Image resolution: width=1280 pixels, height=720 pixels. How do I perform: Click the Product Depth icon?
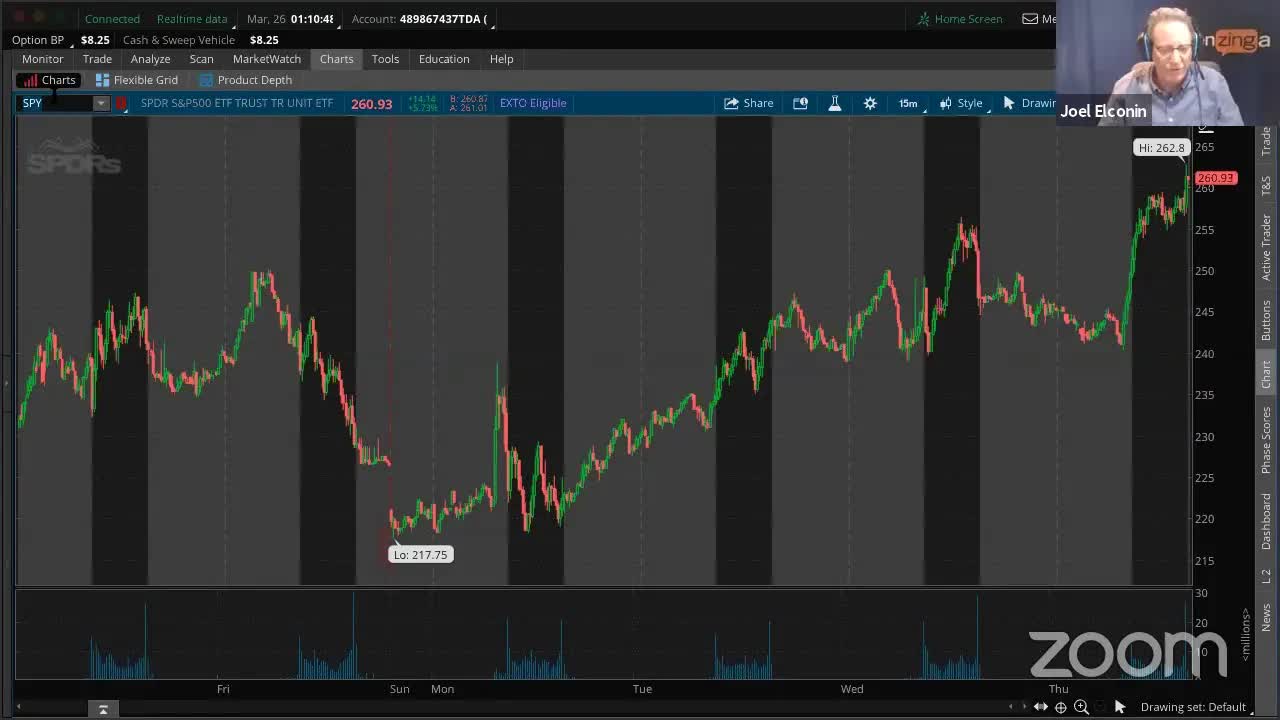207,80
